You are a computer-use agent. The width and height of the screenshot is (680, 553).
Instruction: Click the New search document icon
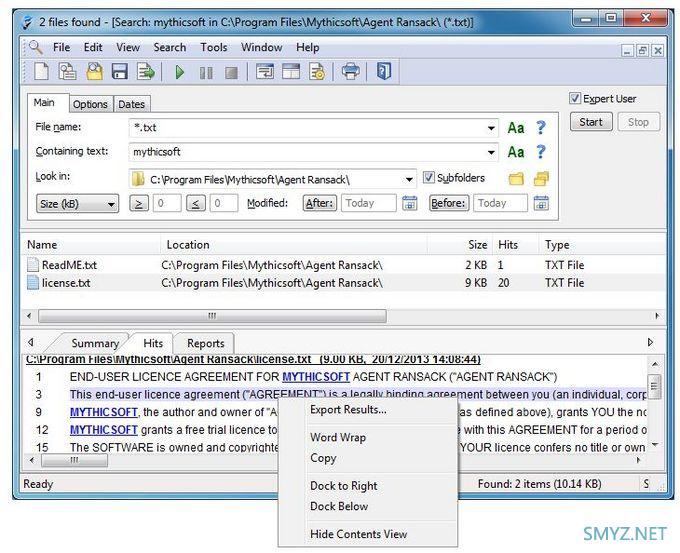coord(41,72)
